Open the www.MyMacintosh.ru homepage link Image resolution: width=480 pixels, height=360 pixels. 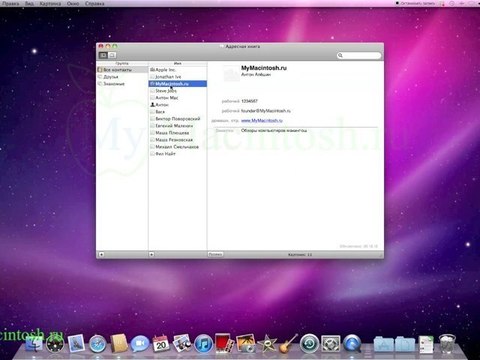(262, 120)
